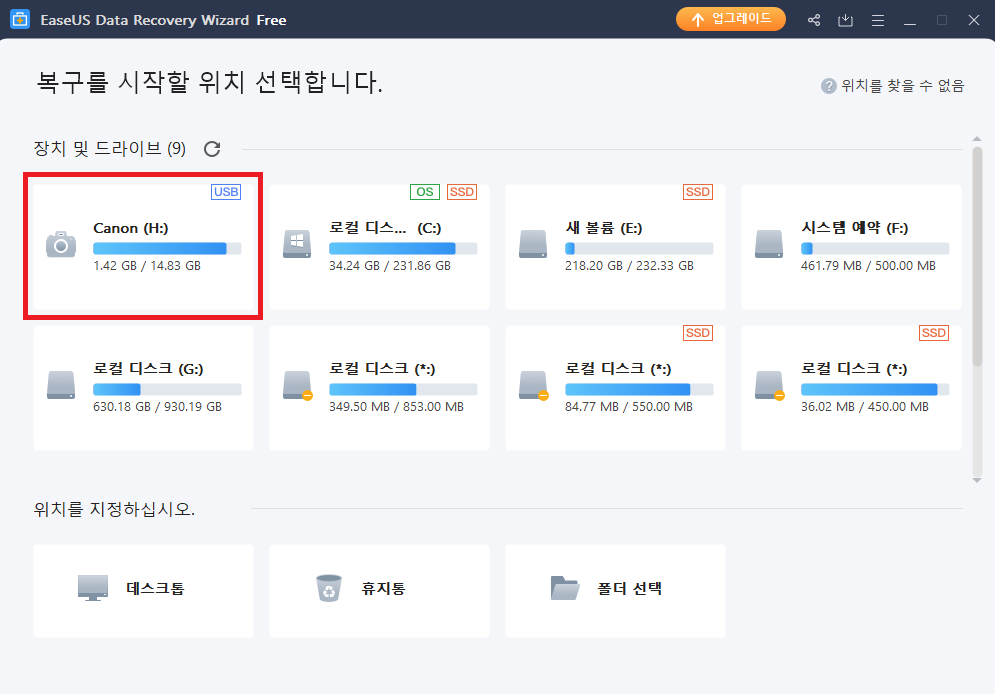Choose 휴지통 recycle bin location
Screen dimensions: 995x694
pyautogui.click(x=379, y=591)
